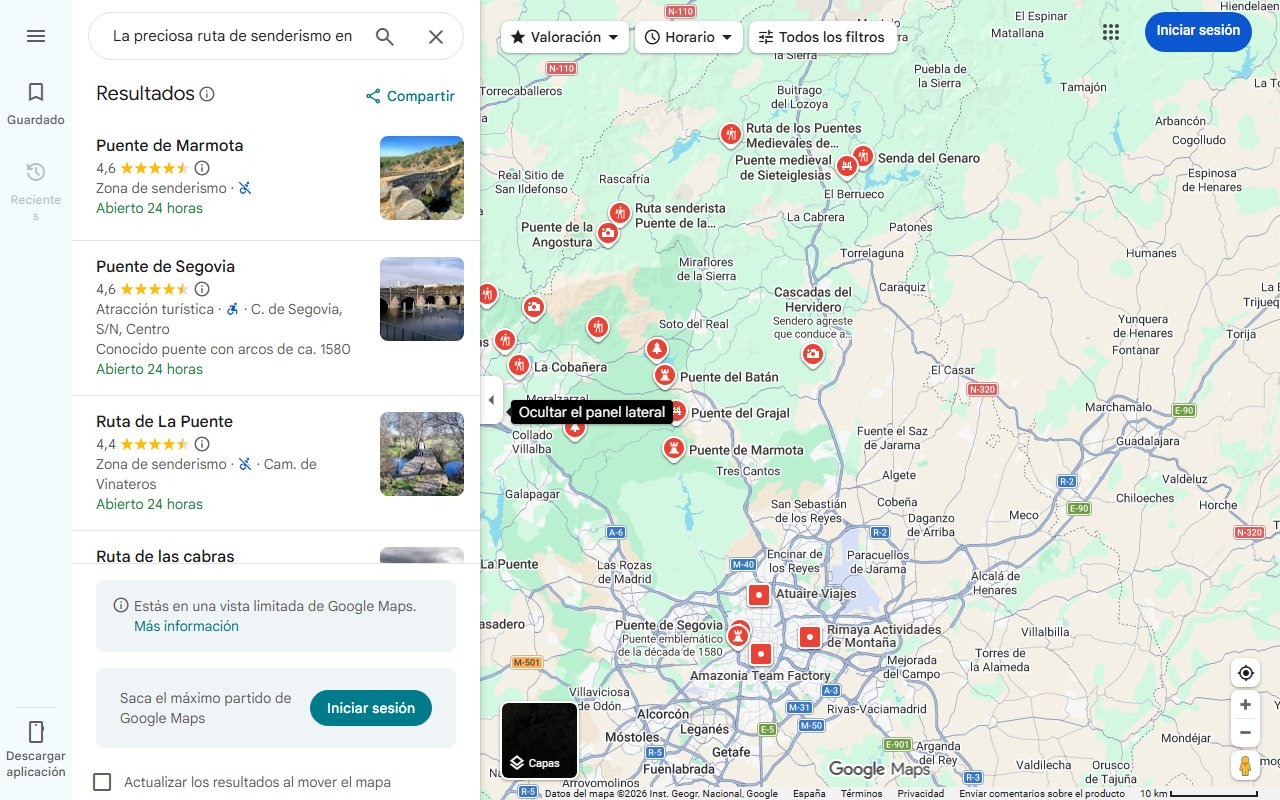The width and height of the screenshot is (1280, 800).
Task: Open the Capas map layers panel
Action: click(x=539, y=740)
